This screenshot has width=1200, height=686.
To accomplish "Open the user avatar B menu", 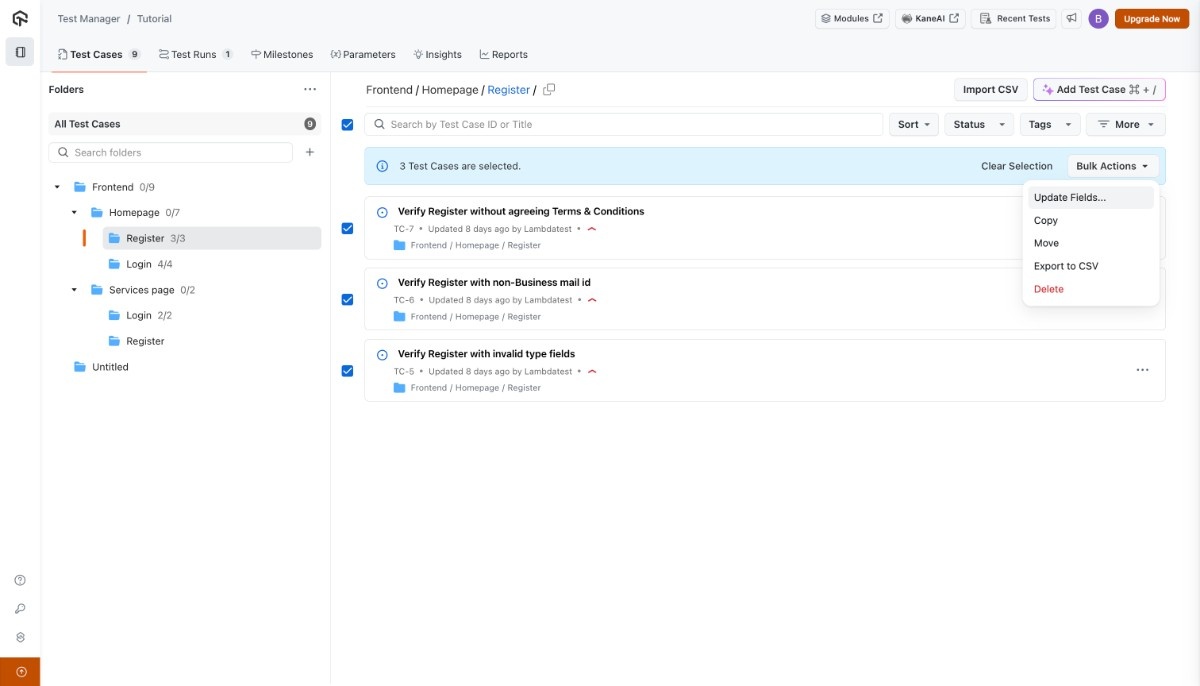I will (1098, 19).
